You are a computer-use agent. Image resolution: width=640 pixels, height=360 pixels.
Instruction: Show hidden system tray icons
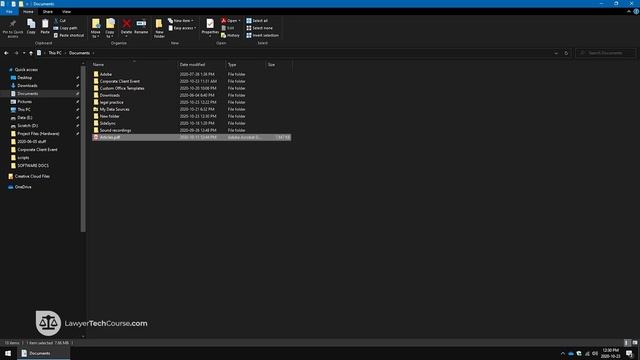pyautogui.click(x=563, y=353)
